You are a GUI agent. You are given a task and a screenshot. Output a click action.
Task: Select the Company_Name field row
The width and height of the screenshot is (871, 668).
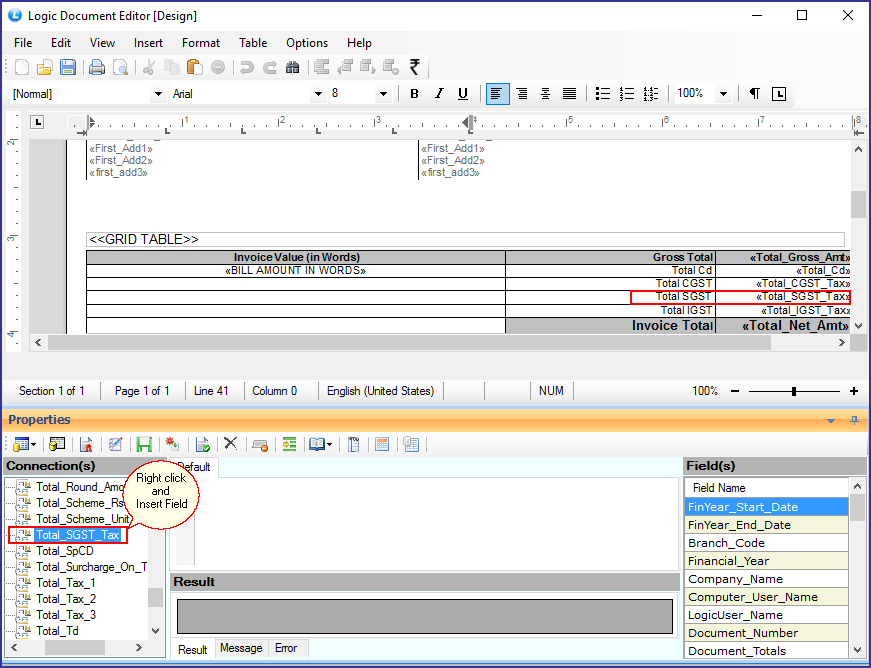767,579
